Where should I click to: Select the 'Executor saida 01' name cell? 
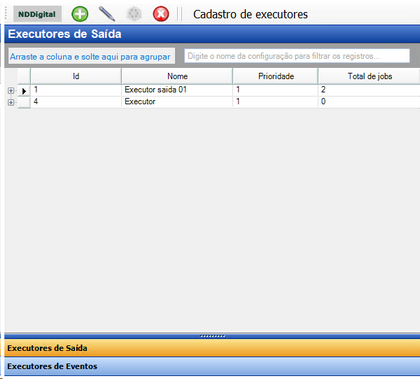[177, 90]
